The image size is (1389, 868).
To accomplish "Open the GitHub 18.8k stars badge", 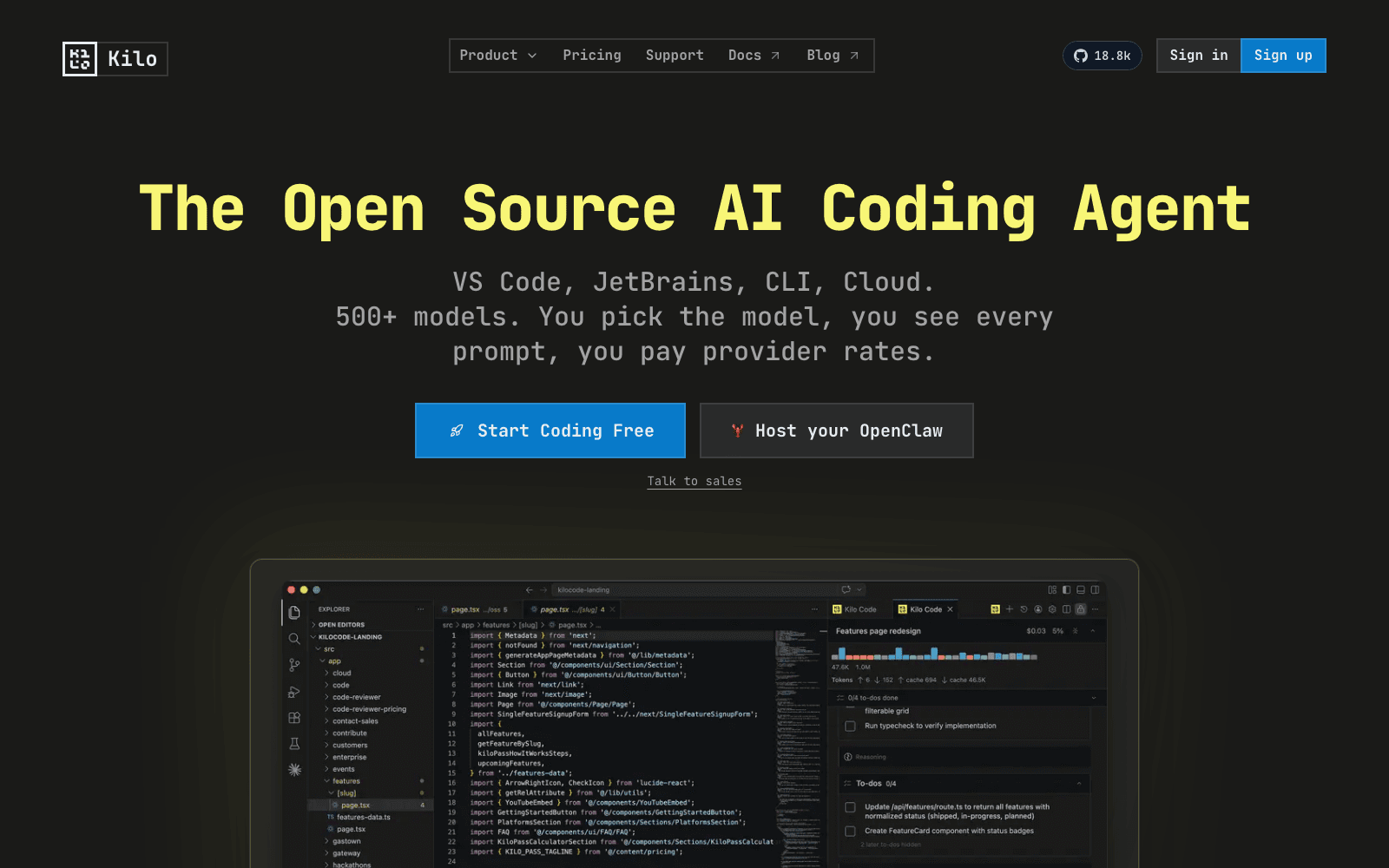I will [x=1103, y=56].
